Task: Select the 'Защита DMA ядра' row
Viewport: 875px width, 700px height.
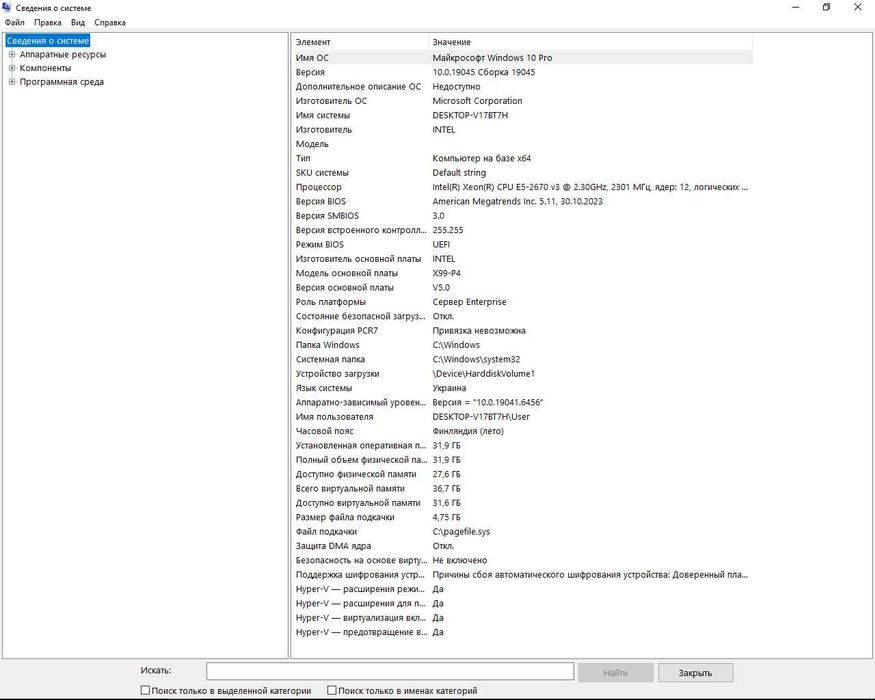Action: point(523,546)
